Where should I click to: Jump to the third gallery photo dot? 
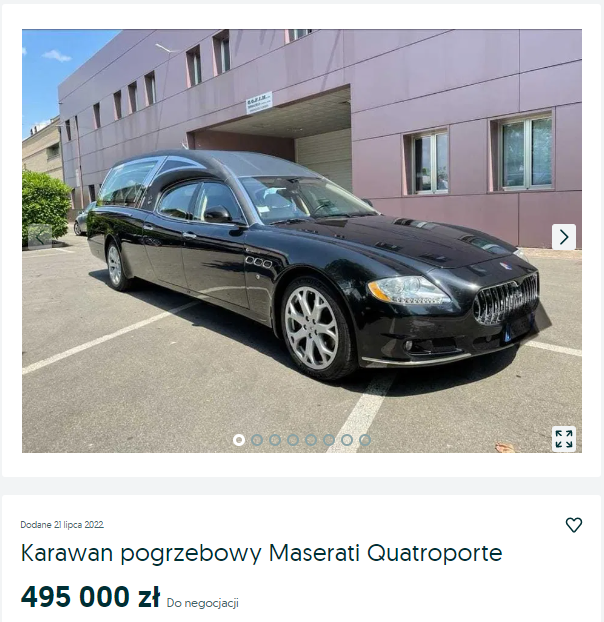(x=275, y=440)
